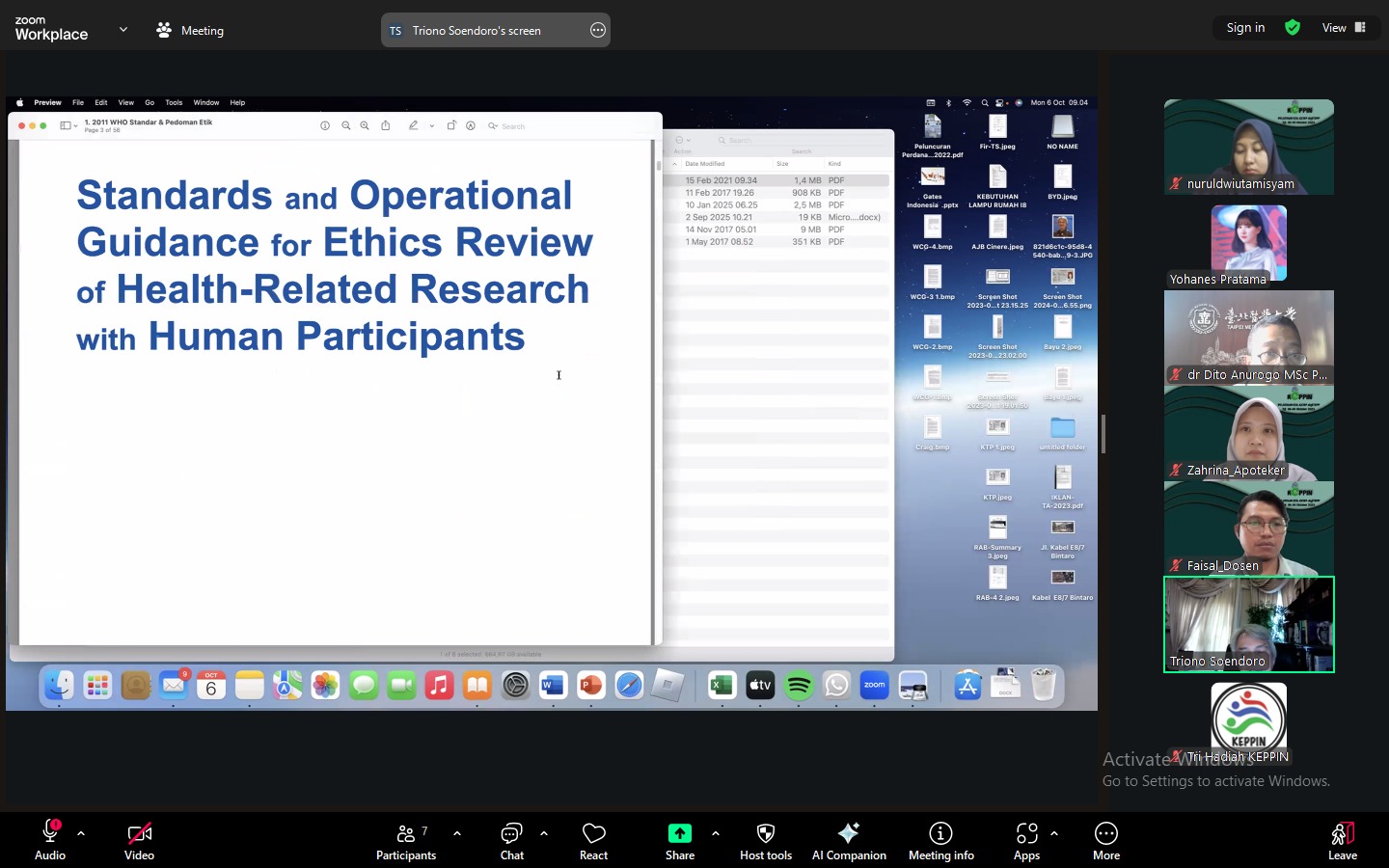Show Meeting info
The height and width of the screenshot is (868, 1389).
click(940, 833)
